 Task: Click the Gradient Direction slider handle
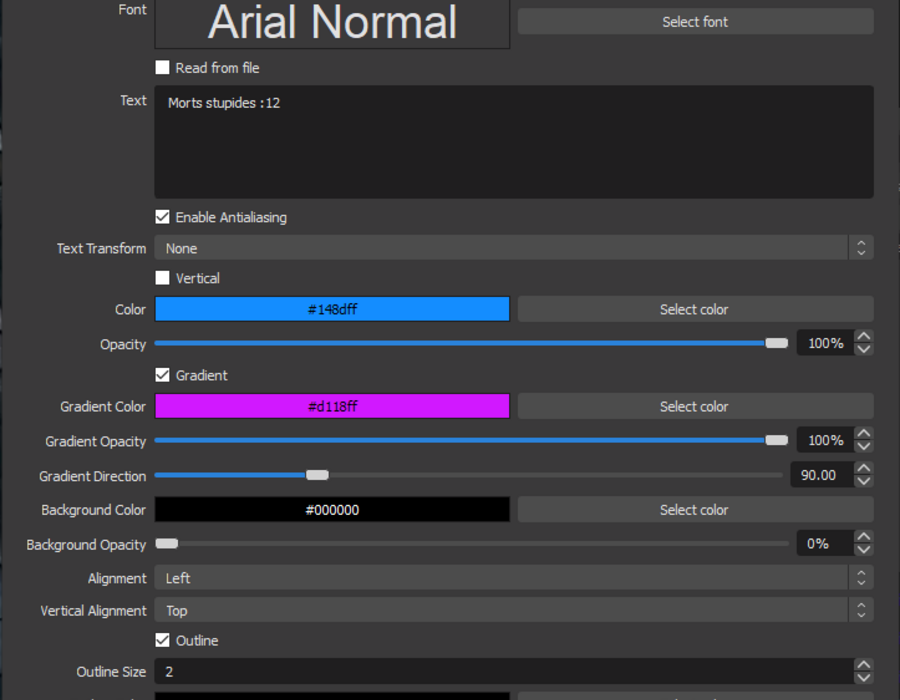click(x=317, y=475)
